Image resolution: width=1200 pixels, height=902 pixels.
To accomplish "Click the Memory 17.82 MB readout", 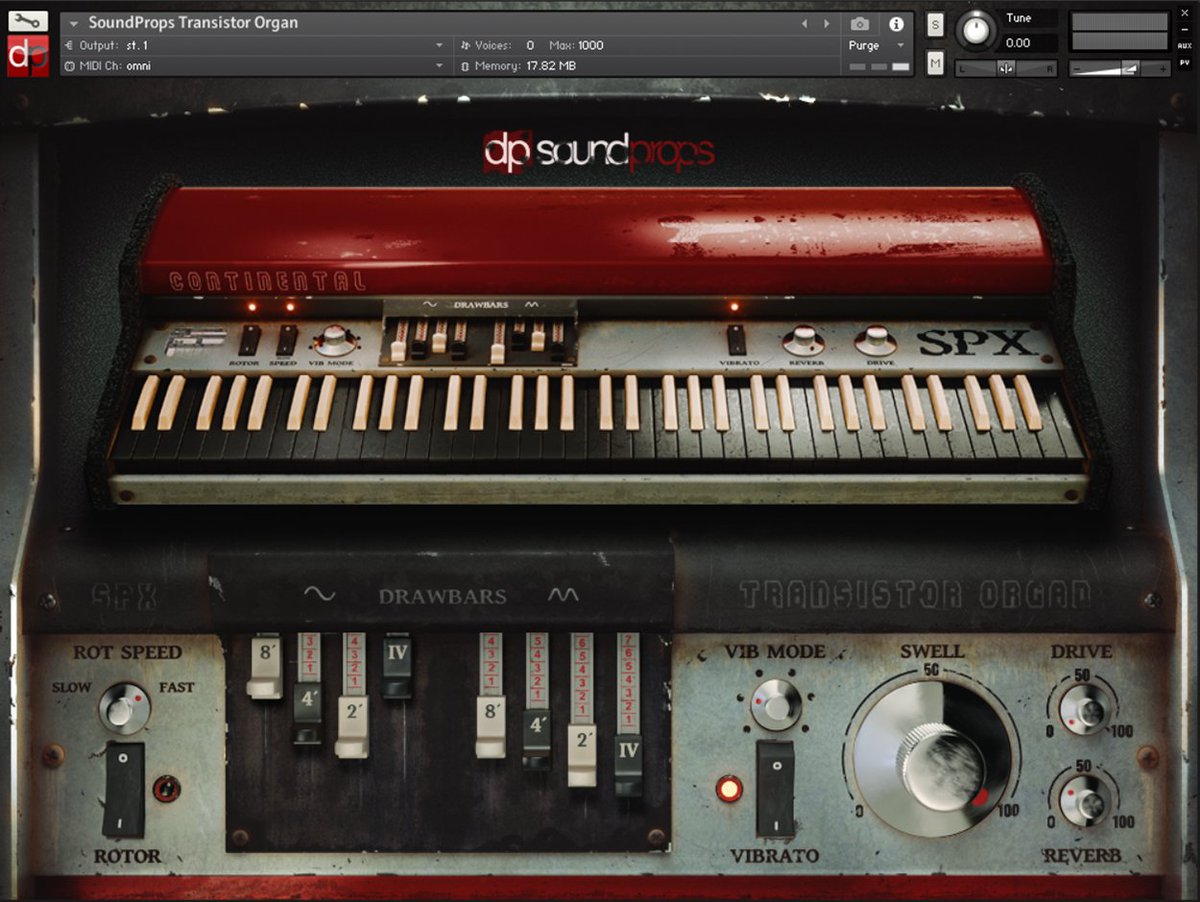I will tap(550, 66).
